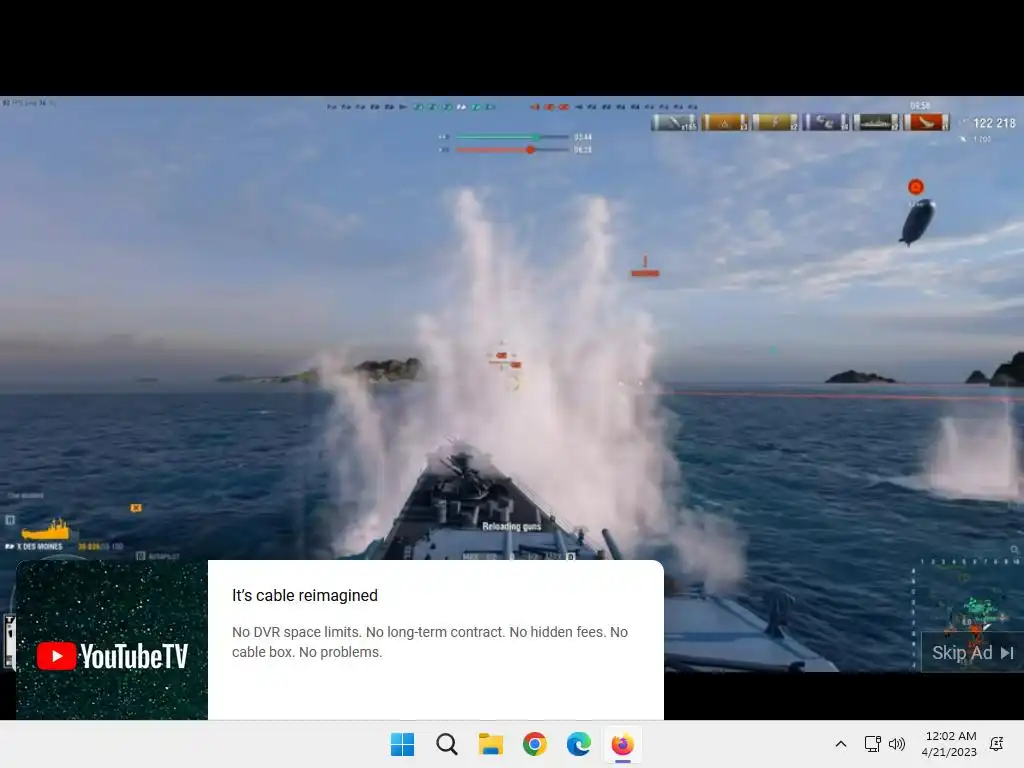The image size is (1024, 768).
Task: Launch File Explorer from the taskbar
Action: coord(490,744)
